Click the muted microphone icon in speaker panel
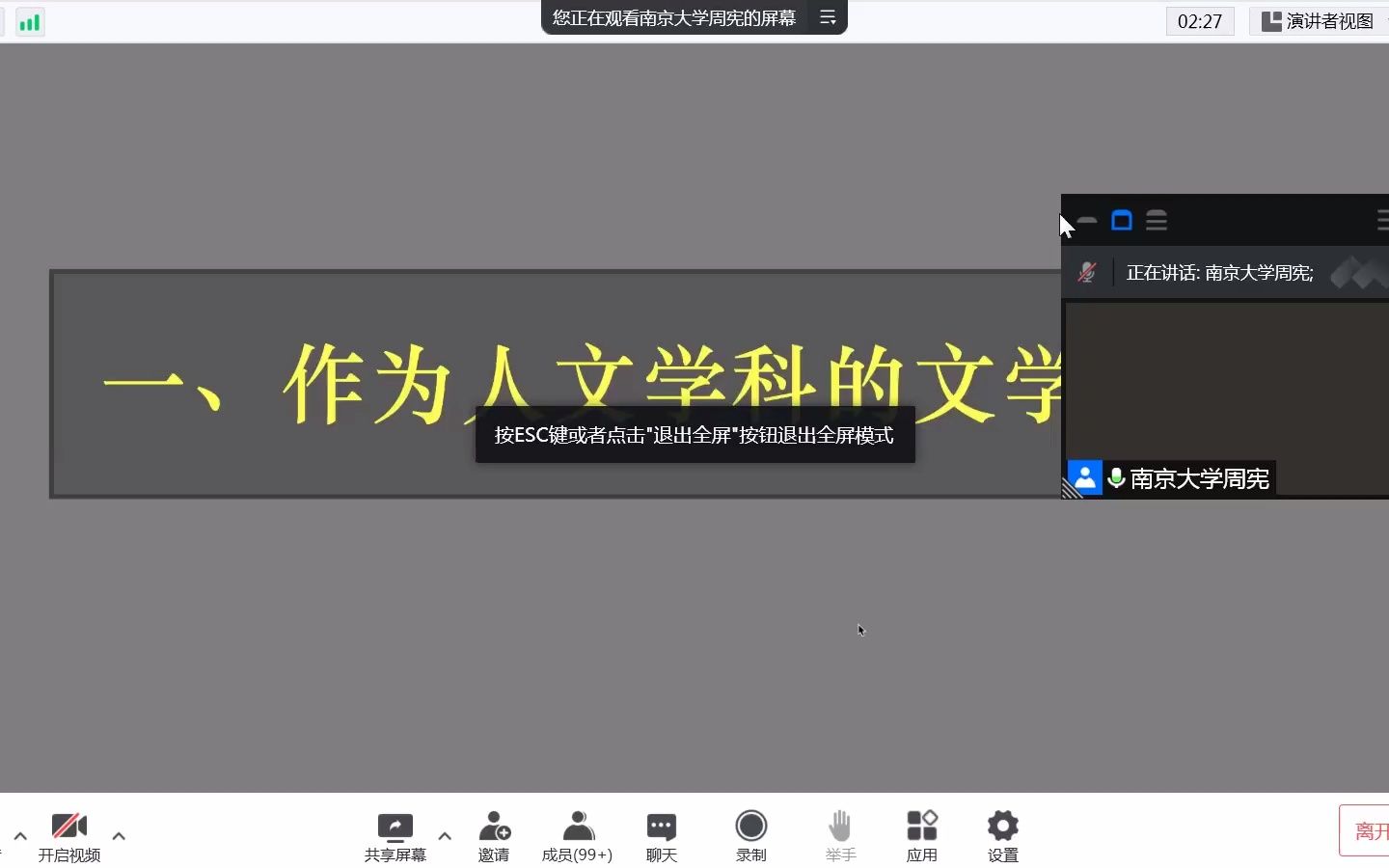Image resolution: width=1389 pixels, height=868 pixels. (x=1087, y=273)
